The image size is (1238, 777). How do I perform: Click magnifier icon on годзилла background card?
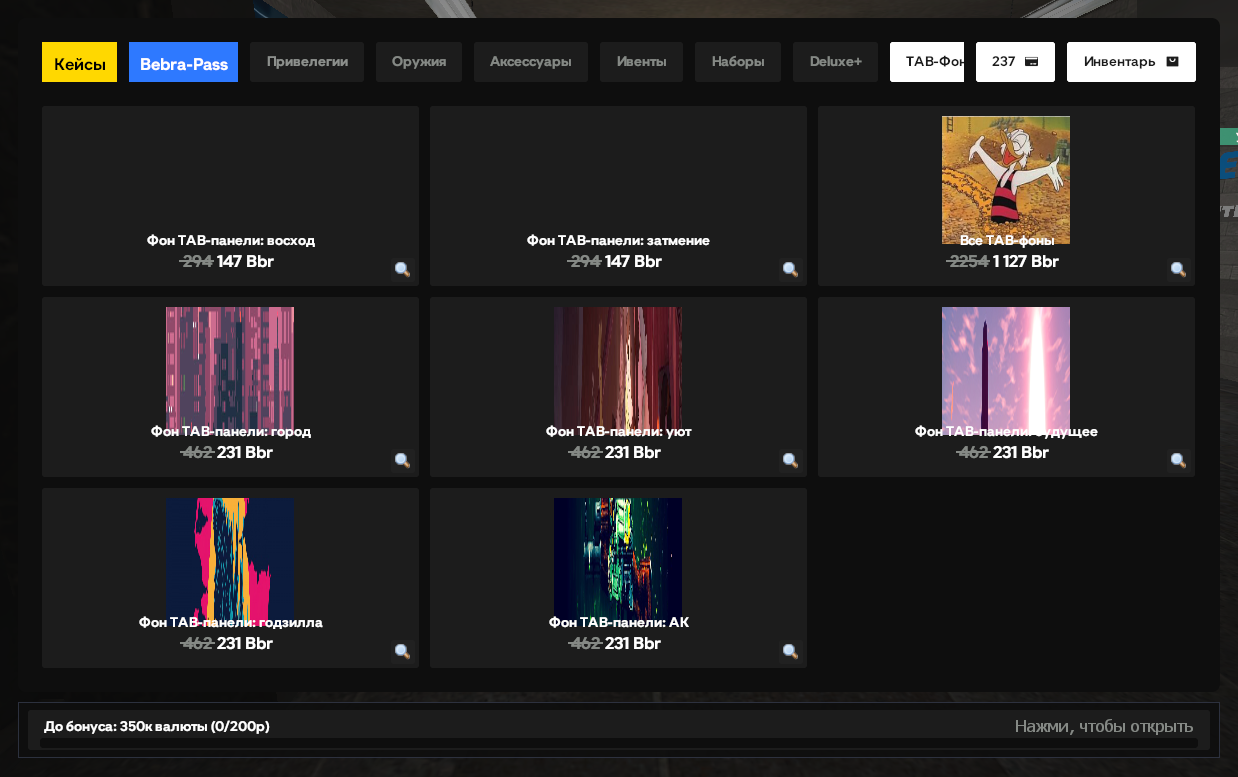point(402,652)
